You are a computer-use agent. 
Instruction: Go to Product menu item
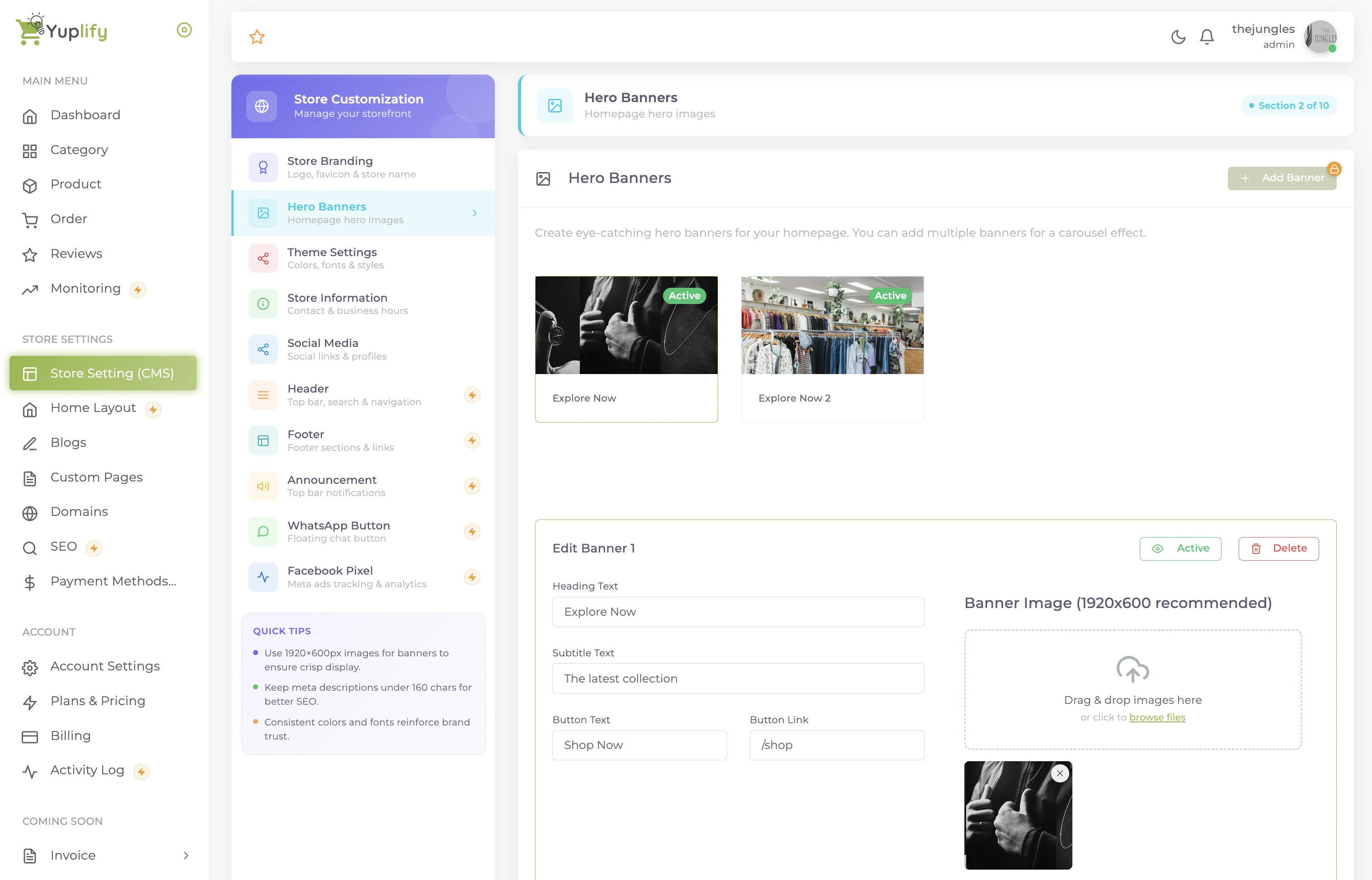[x=103, y=185]
